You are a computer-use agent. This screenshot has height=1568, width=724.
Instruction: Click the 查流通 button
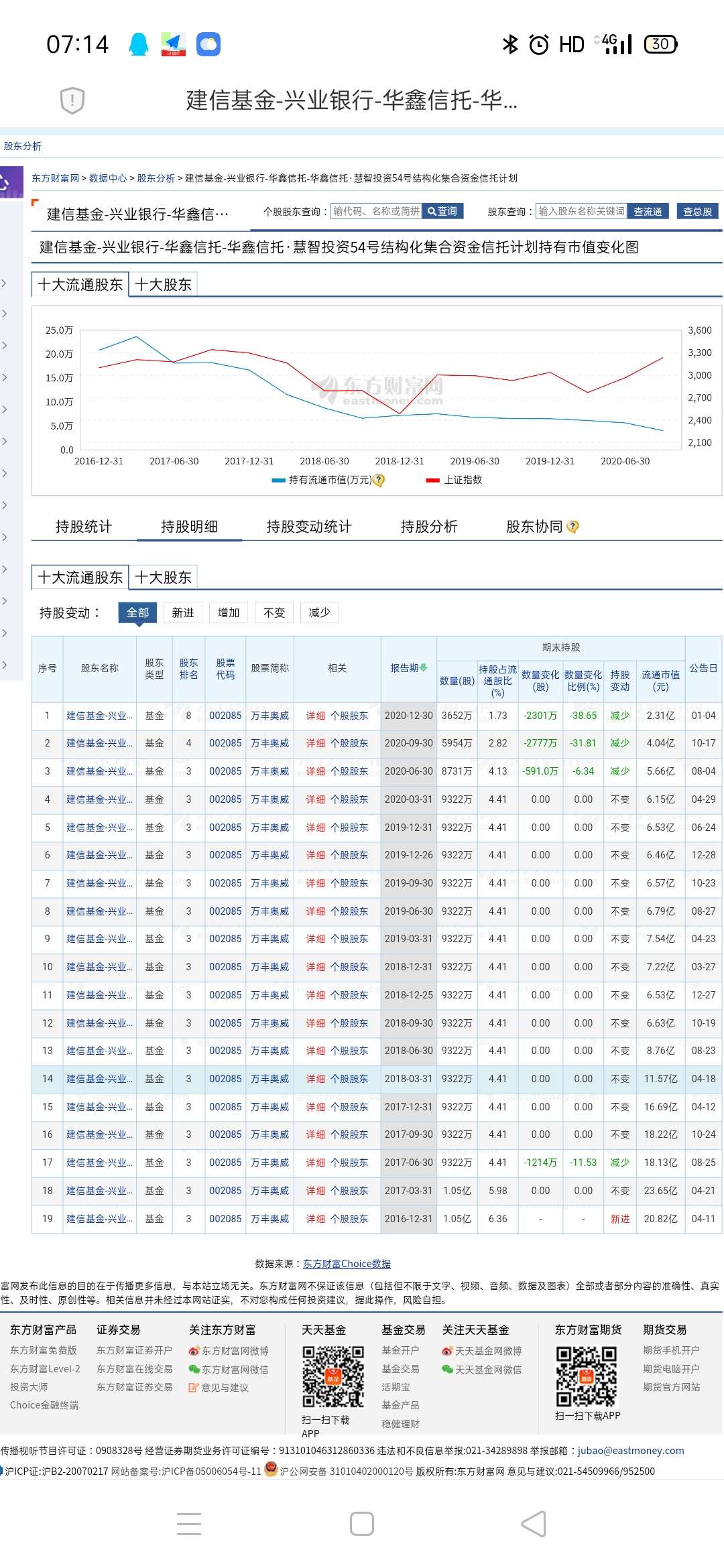pyautogui.click(x=648, y=211)
